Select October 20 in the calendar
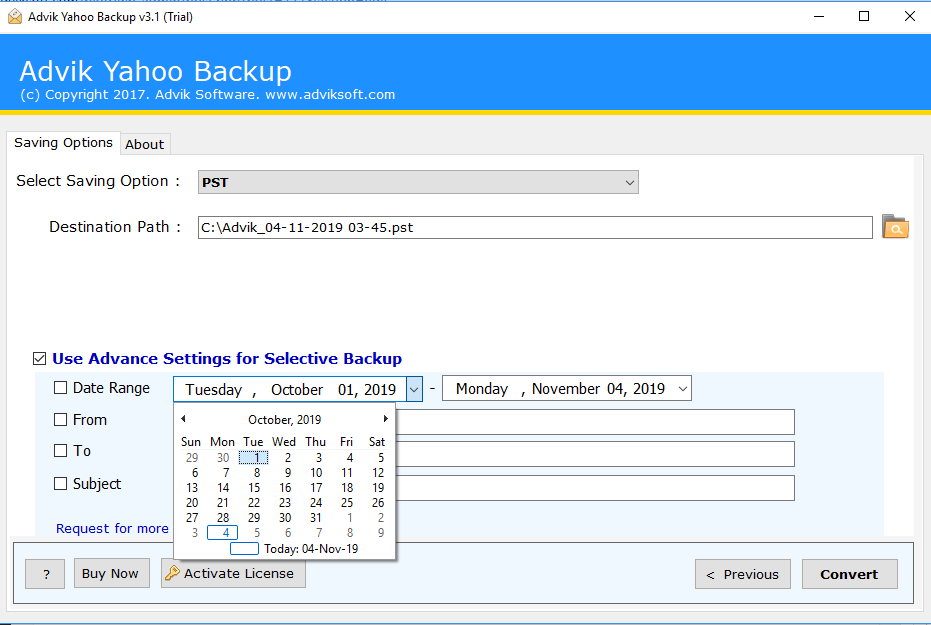The image size is (931, 625). [x=192, y=503]
